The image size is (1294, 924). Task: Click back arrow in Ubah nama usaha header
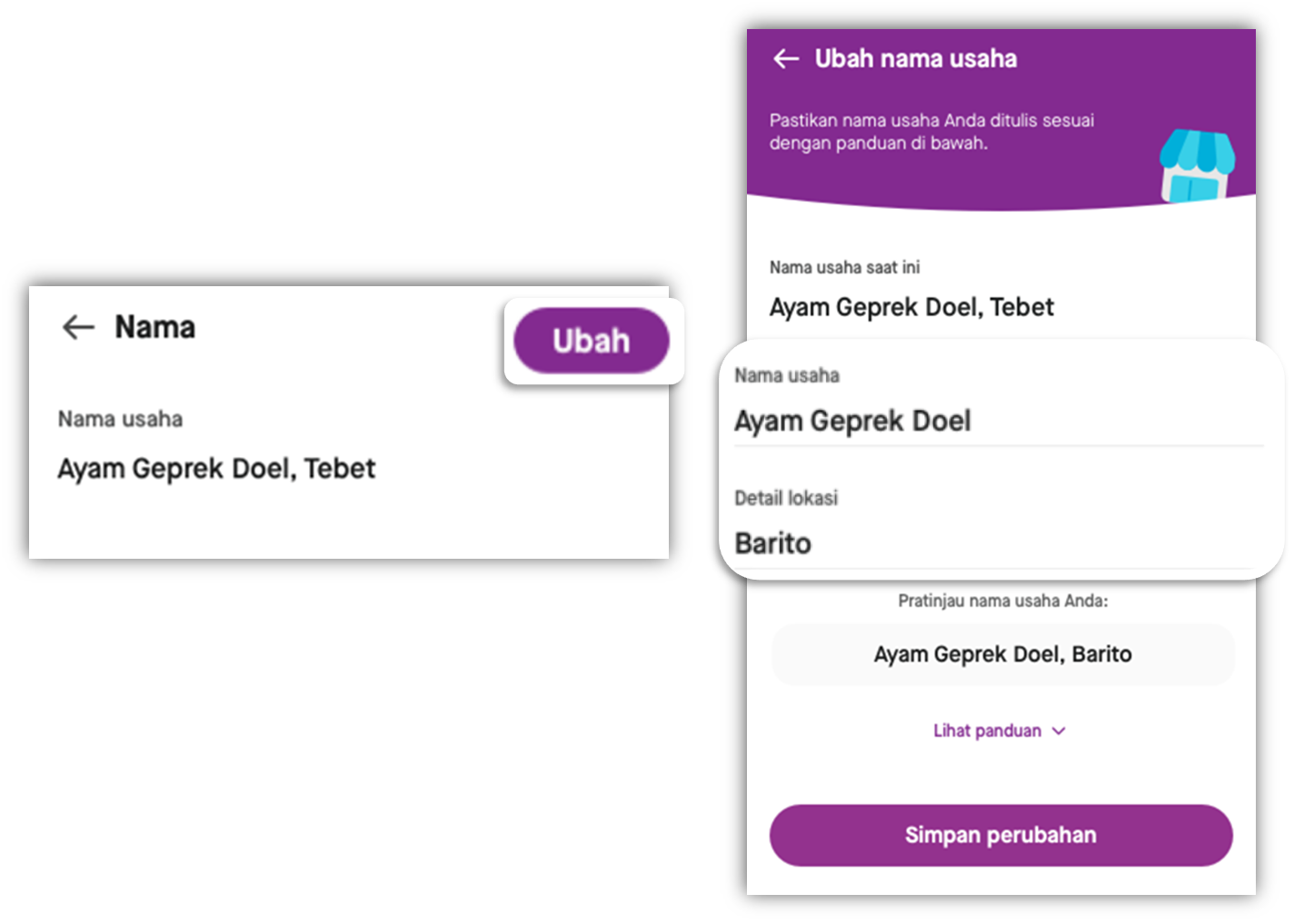(785, 59)
